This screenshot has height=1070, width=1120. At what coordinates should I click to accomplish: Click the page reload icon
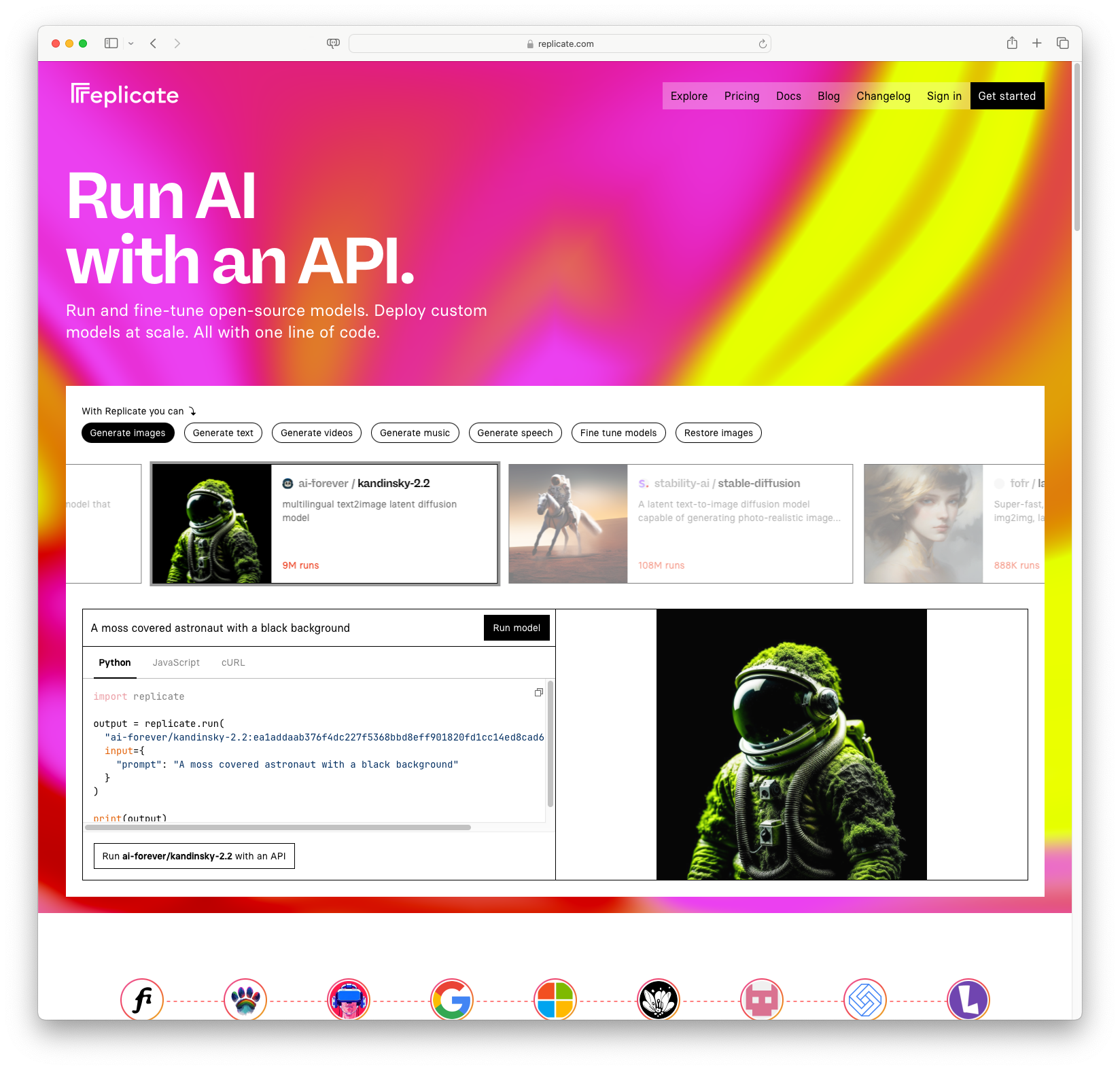[x=763, y=43]
